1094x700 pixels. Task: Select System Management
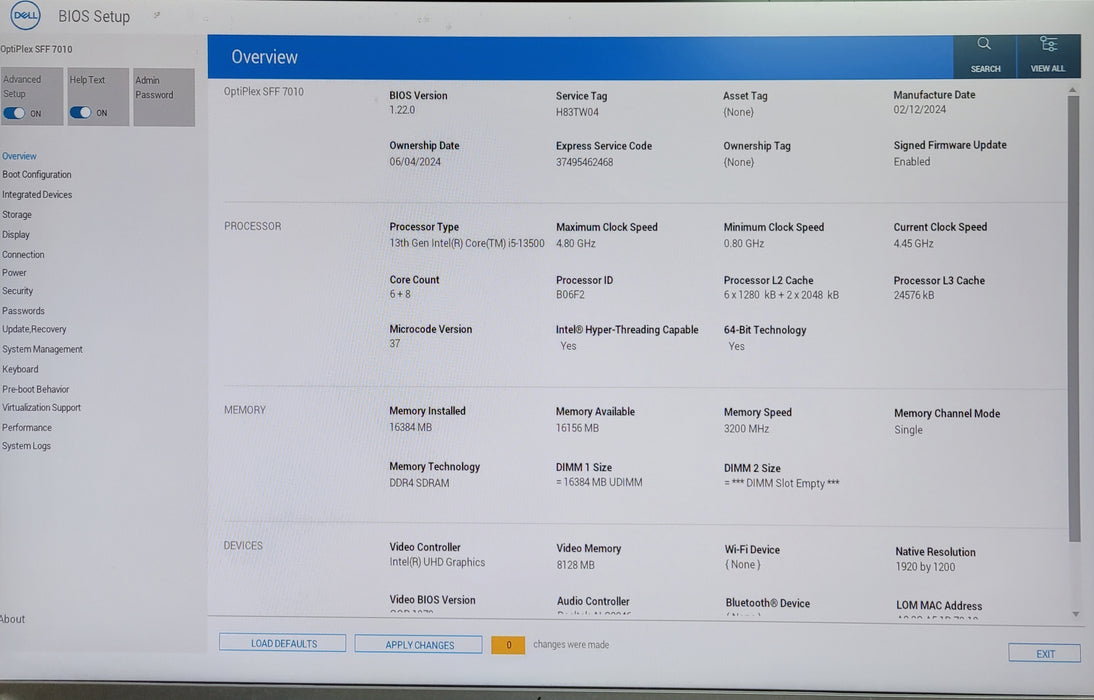pos(42,350)
